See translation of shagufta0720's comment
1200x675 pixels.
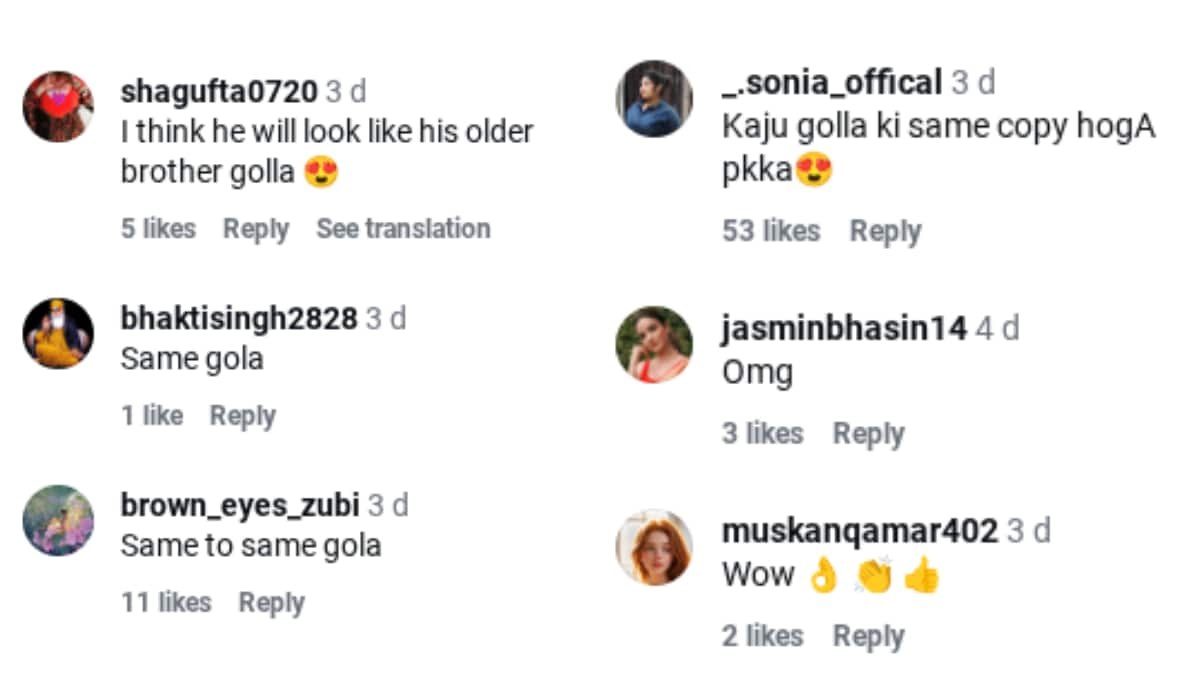(402, 229)
